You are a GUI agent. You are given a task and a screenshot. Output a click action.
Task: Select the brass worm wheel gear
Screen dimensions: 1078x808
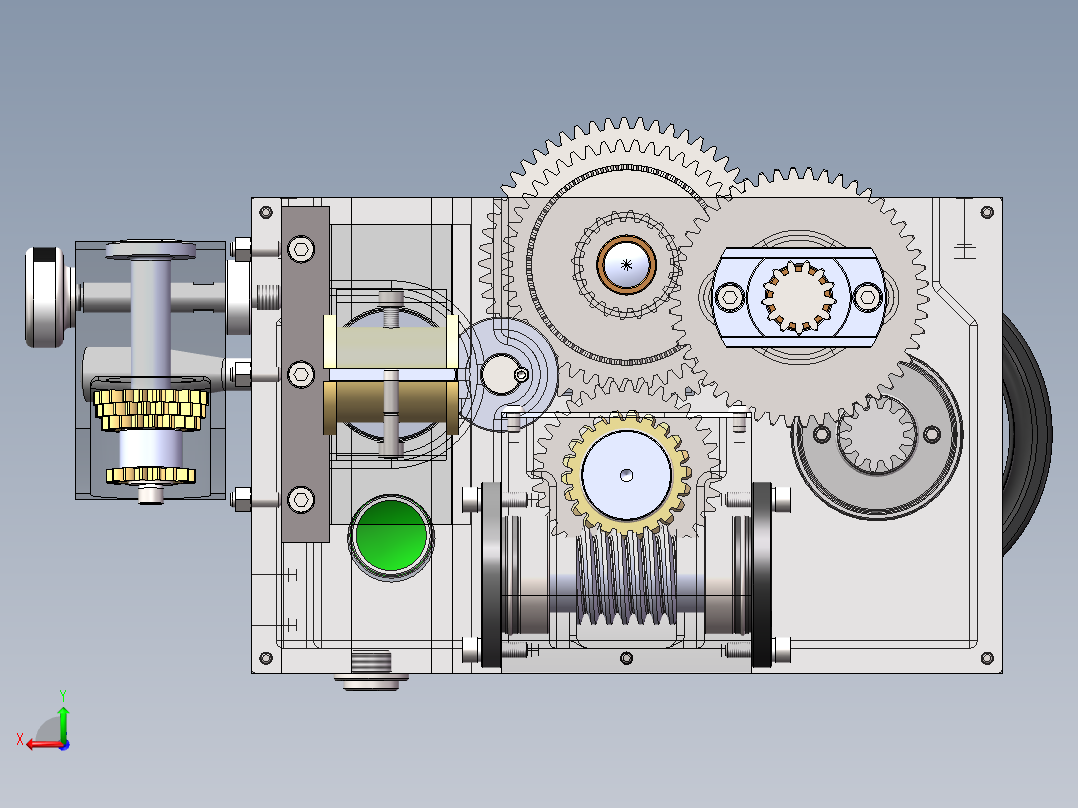pos(626,475)
